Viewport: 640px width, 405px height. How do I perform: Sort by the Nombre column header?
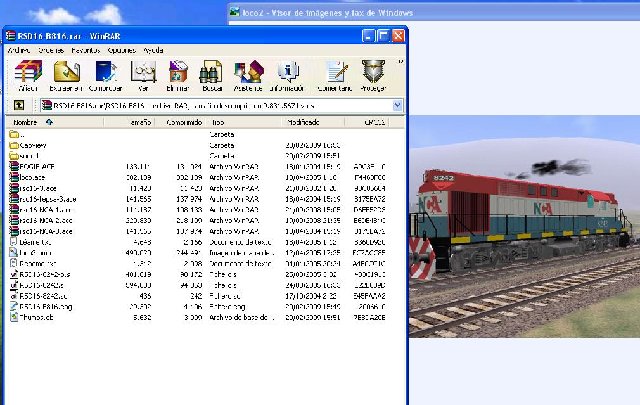tap(25, 122)
